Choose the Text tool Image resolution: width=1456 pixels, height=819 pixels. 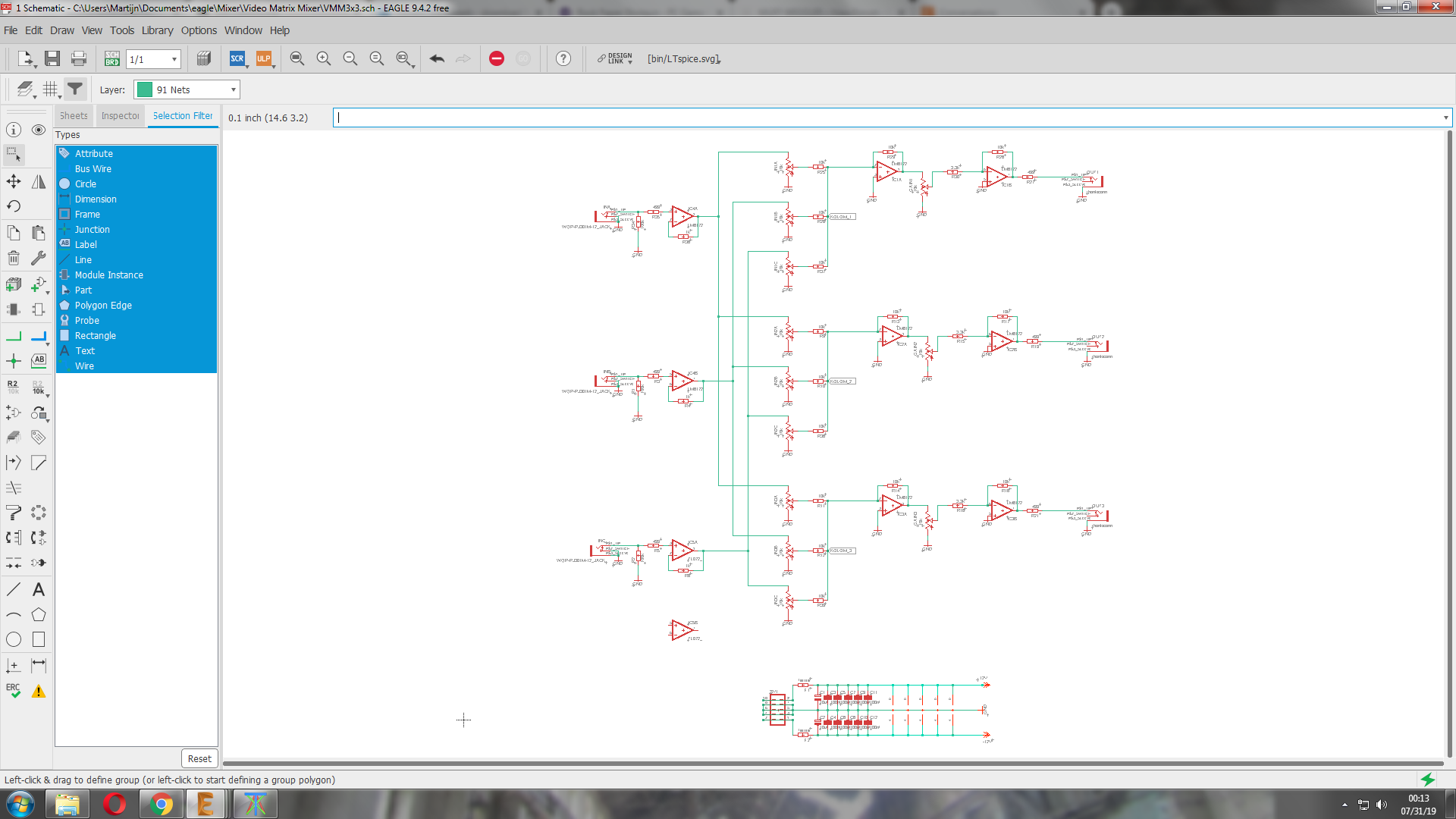[x=39, y=589]
